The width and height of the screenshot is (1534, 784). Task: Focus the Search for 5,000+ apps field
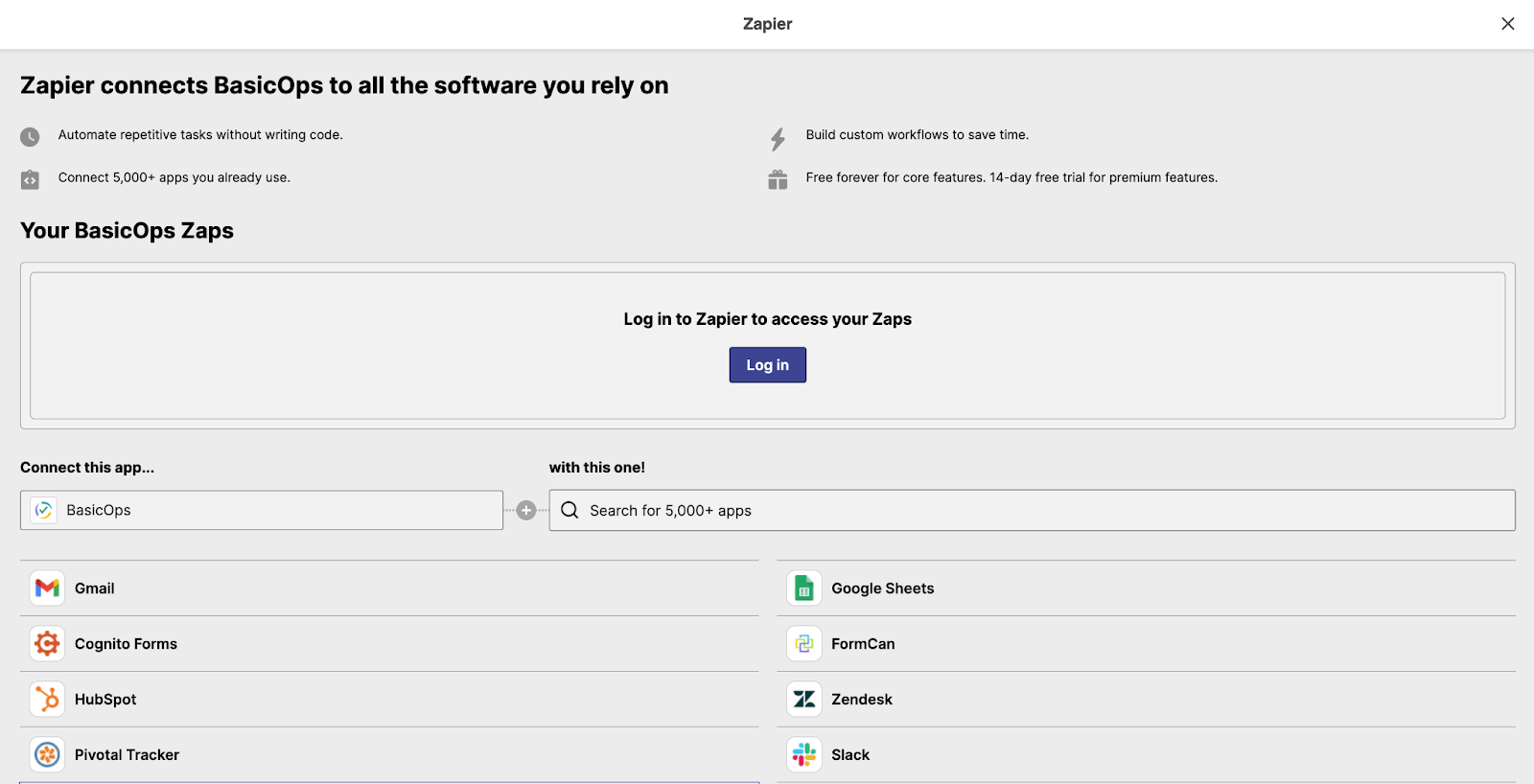tap(1032, 510)
